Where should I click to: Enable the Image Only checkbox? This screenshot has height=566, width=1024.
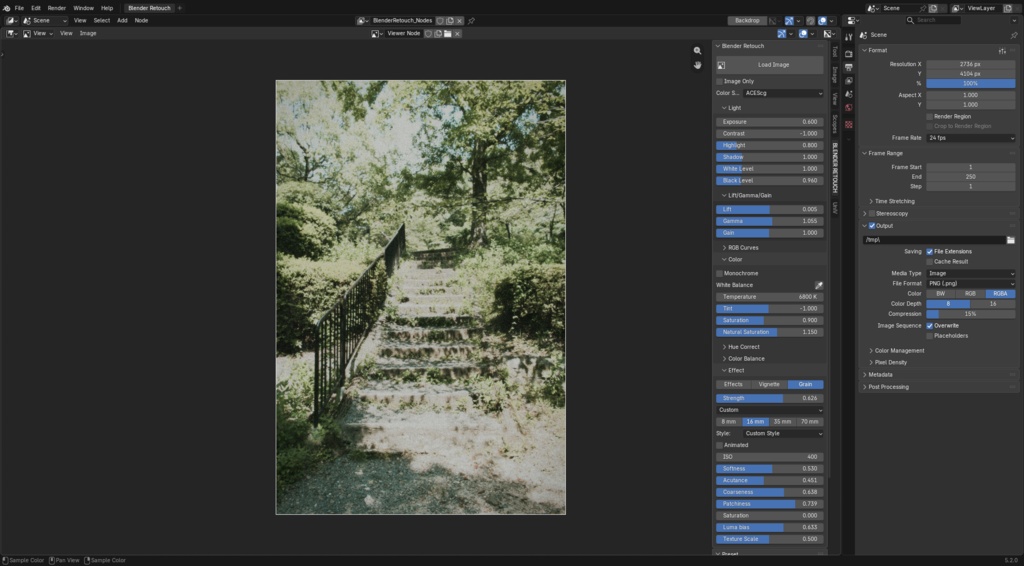[720, 82]
